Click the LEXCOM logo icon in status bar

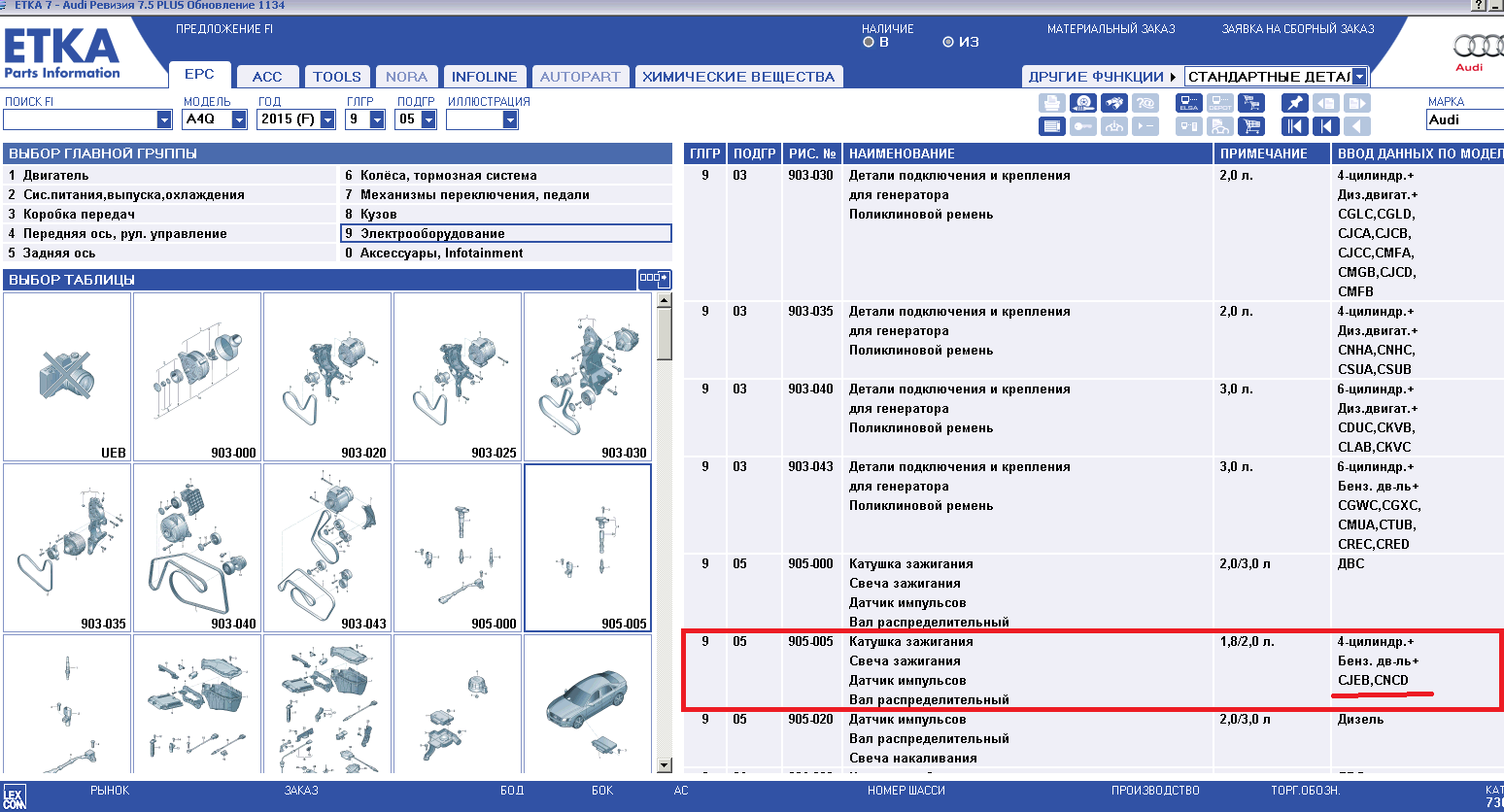[x=14, y=798]
